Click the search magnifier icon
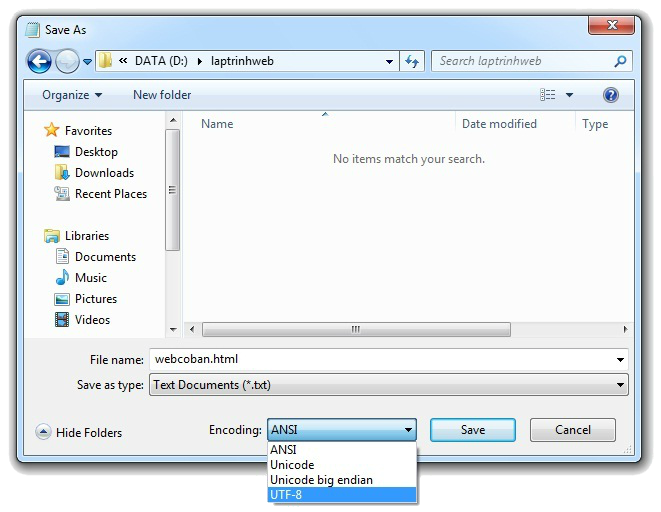Screen dimensions: 661x512 click(x=621, y=61)
